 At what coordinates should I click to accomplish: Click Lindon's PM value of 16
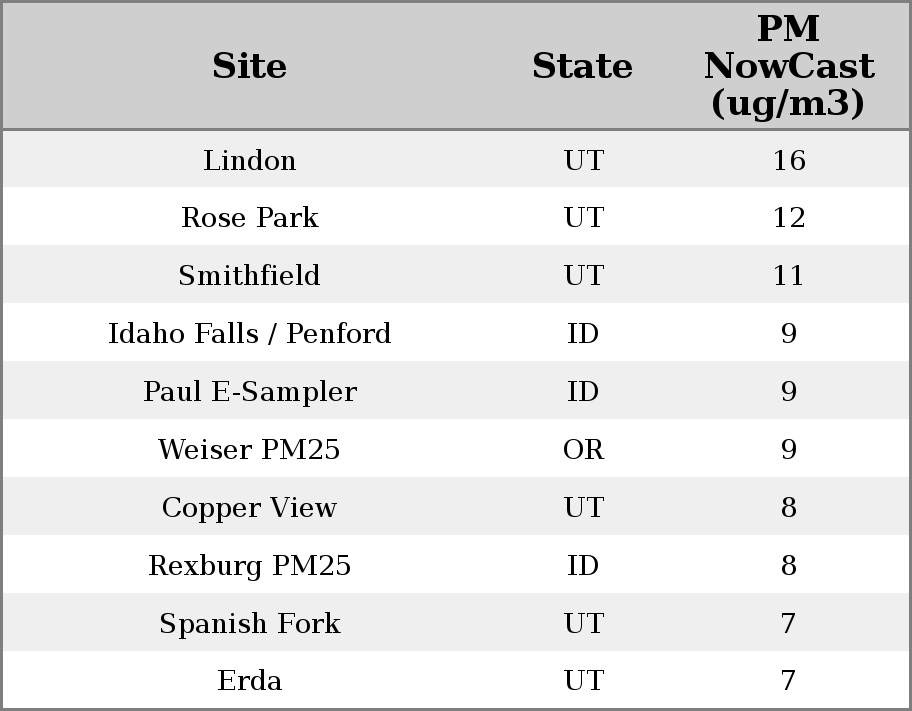[x=788, y=160]
